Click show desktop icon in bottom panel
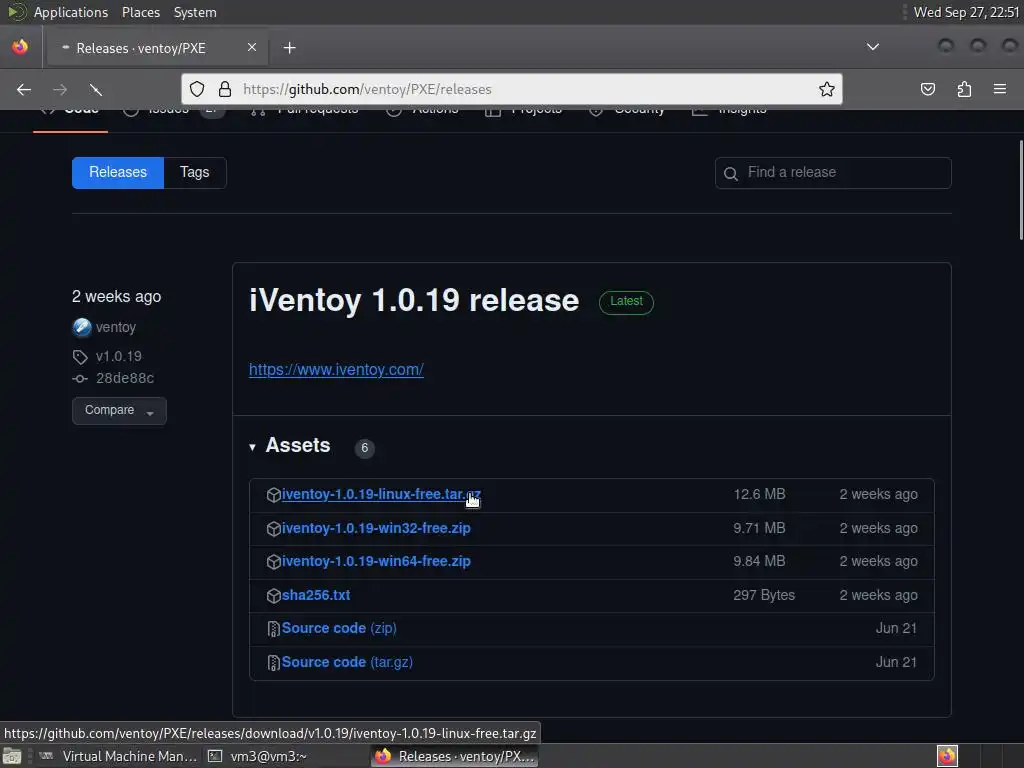The image size is (1024, 768). pos(12,757)
